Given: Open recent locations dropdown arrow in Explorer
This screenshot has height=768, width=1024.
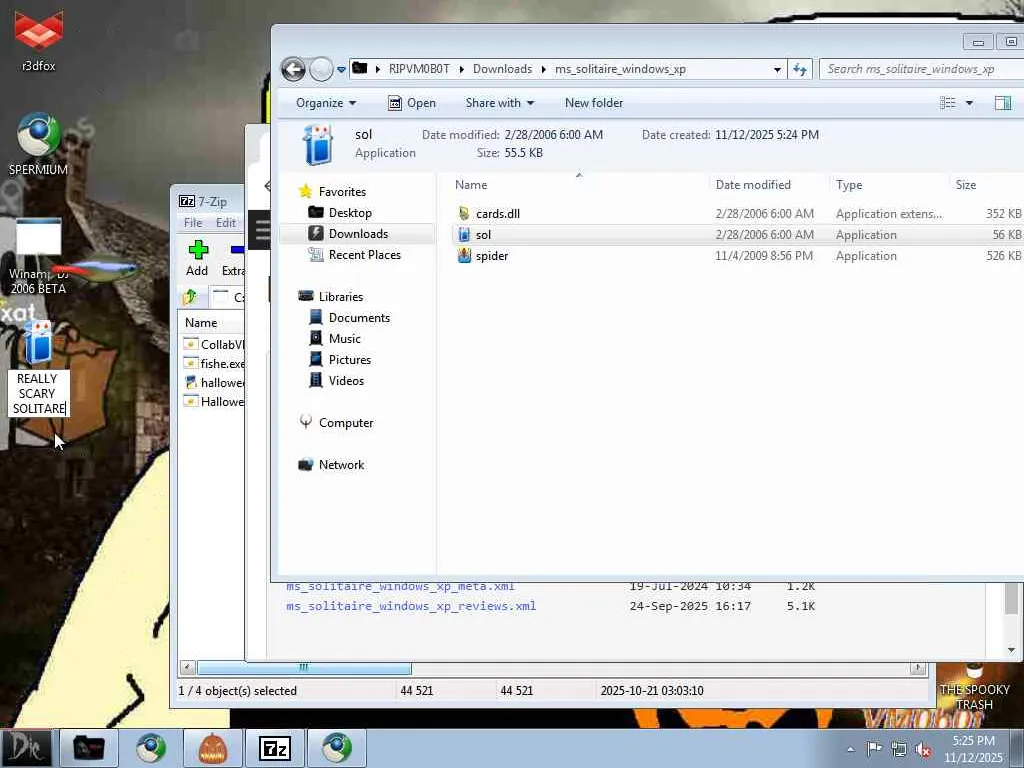Looking at the screenshot, I should tap(341, 69).
